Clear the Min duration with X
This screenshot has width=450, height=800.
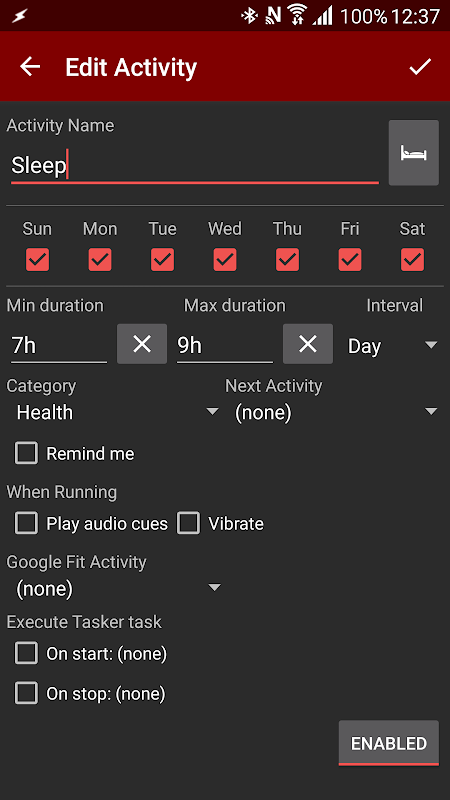(142, 344)
